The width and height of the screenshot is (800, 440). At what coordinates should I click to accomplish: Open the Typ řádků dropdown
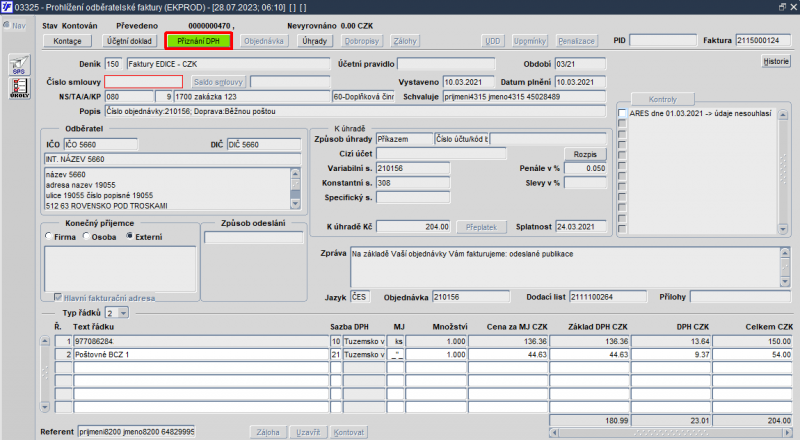click(x=121, y=313)
